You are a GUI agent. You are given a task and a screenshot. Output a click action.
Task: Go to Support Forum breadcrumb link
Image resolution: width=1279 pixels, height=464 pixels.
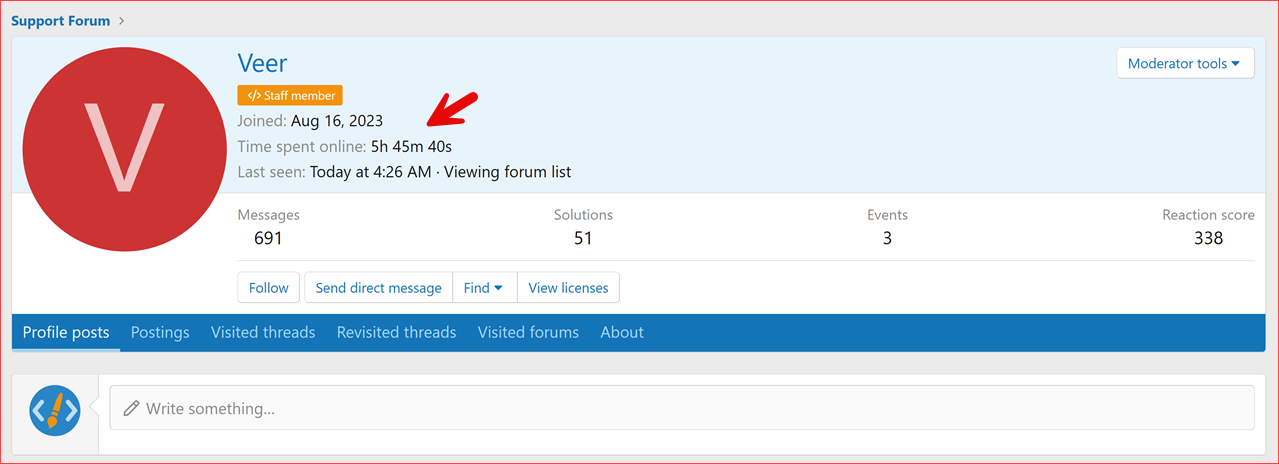coord(61,20)
